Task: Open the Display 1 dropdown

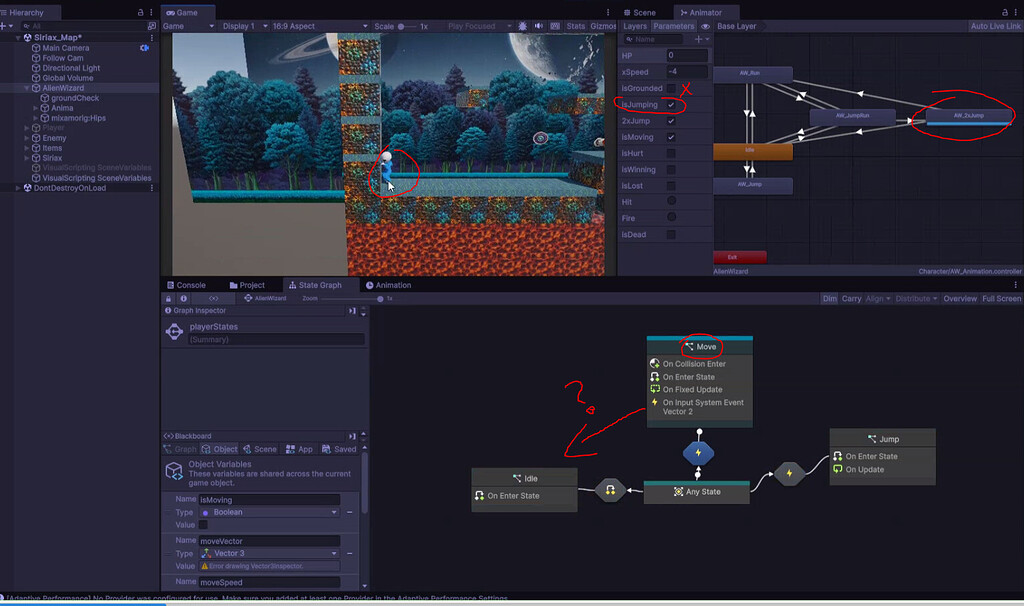Action: click(245, 26)
